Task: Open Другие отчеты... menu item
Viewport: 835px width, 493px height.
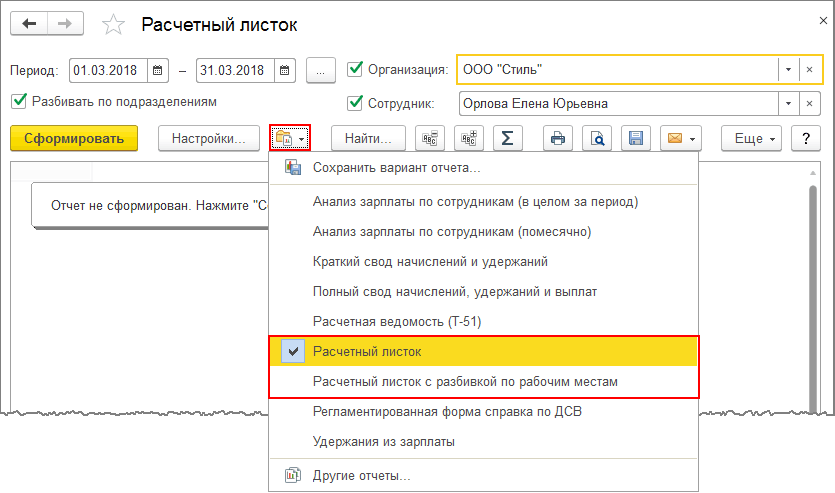Action: [484, 475]
